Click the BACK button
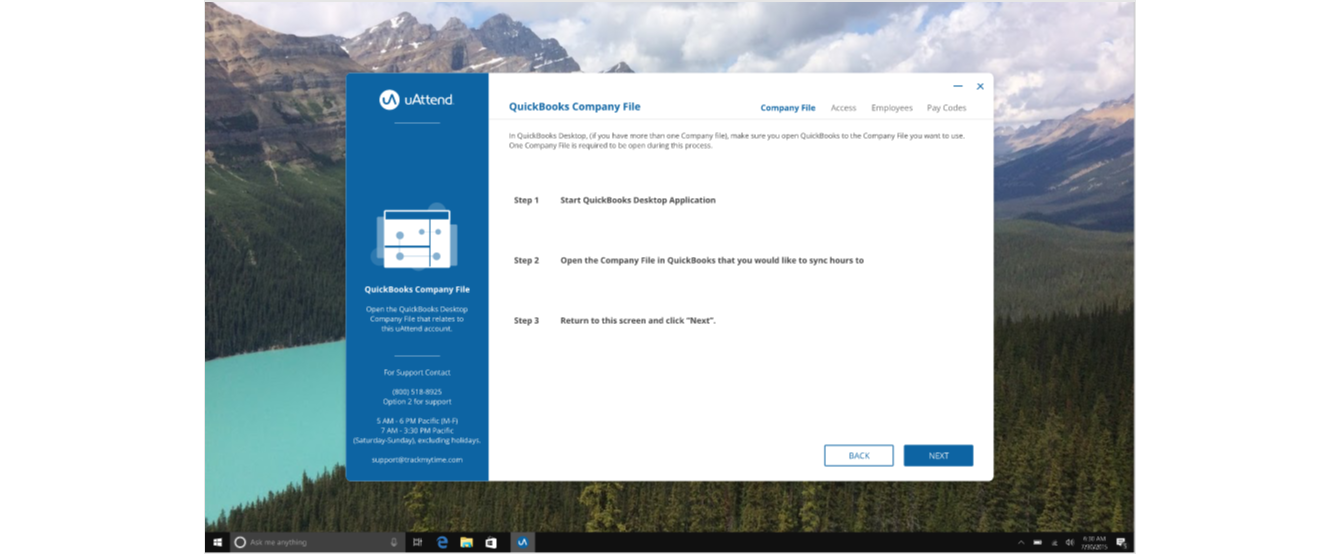 tap(858, 455)
